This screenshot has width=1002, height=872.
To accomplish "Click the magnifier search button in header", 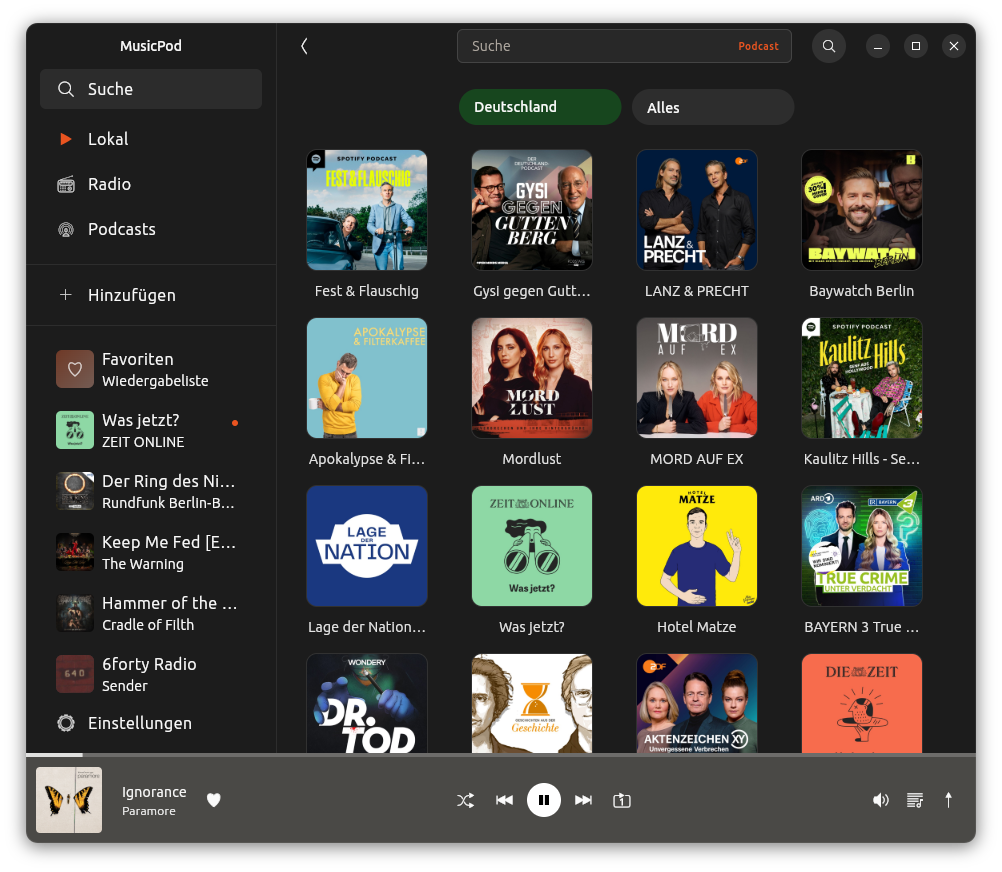I will click(829, 46).
